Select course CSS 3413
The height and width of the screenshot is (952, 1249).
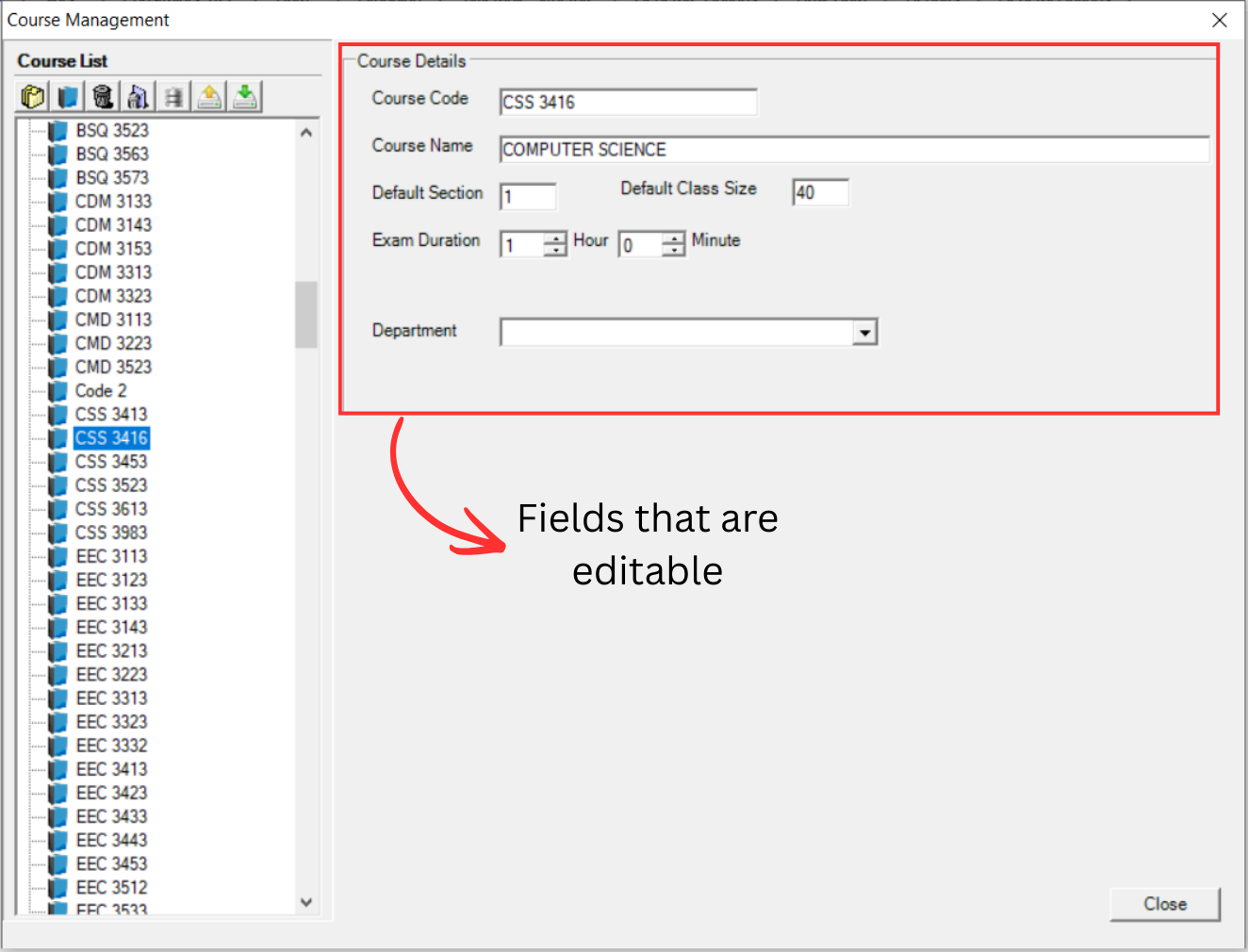tap(111, 414)
